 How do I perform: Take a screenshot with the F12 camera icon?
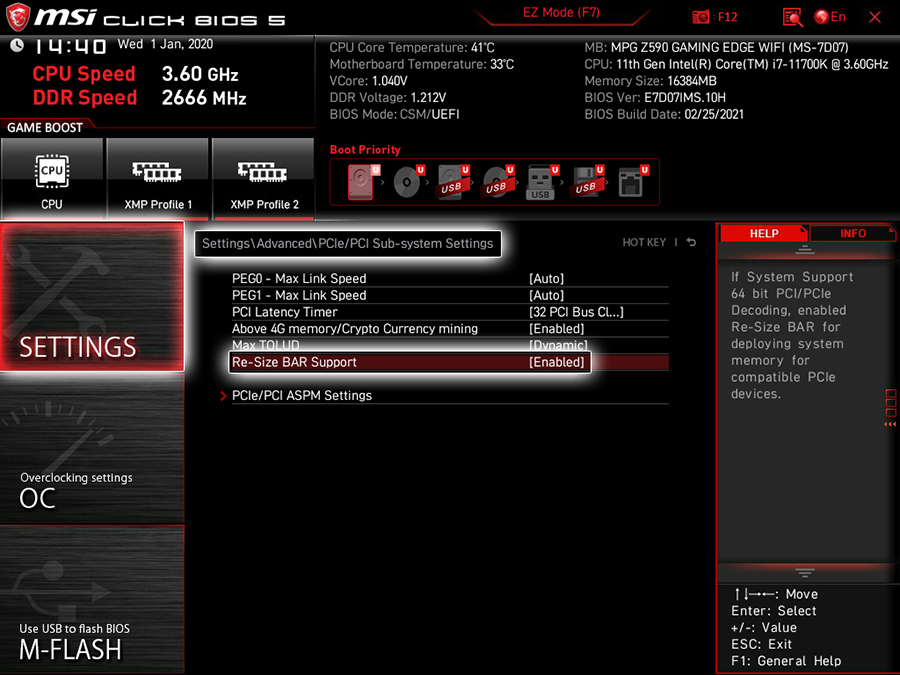click(701, 17)
